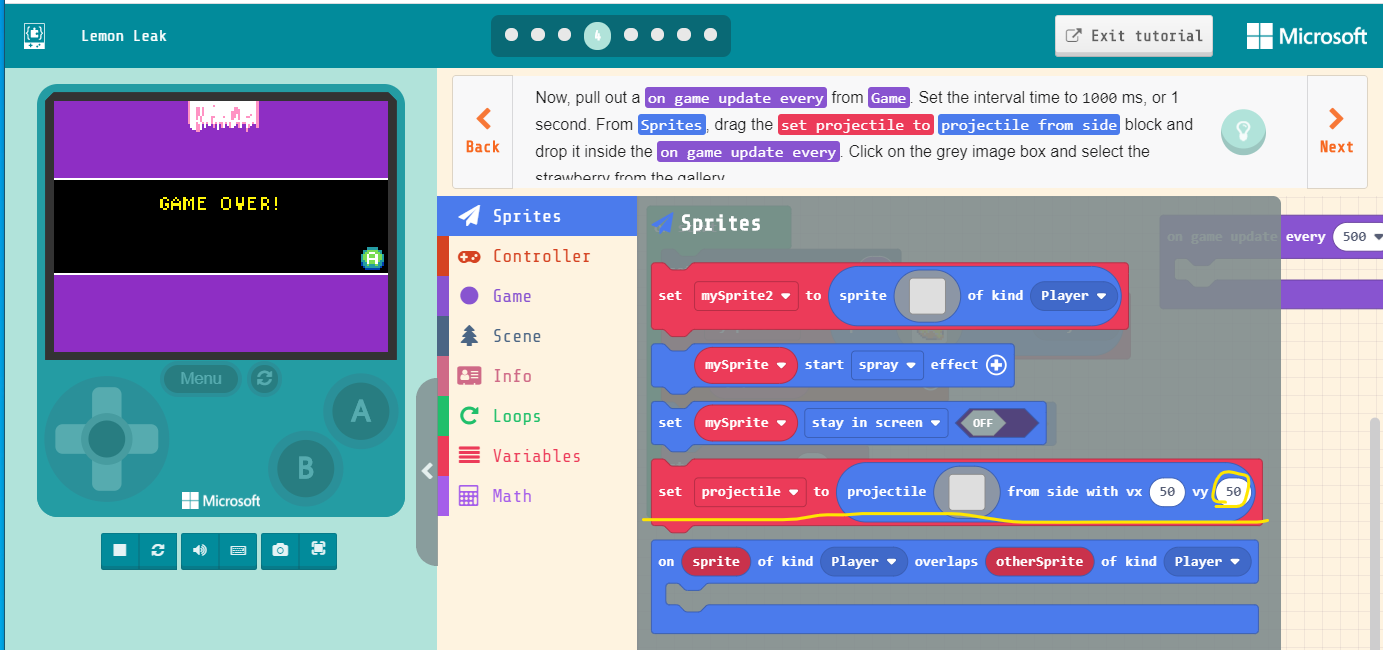This screenshot has width=1383, height=650.
Task: Click the plus icon on the spray effect block
Action: coord(996,365)
